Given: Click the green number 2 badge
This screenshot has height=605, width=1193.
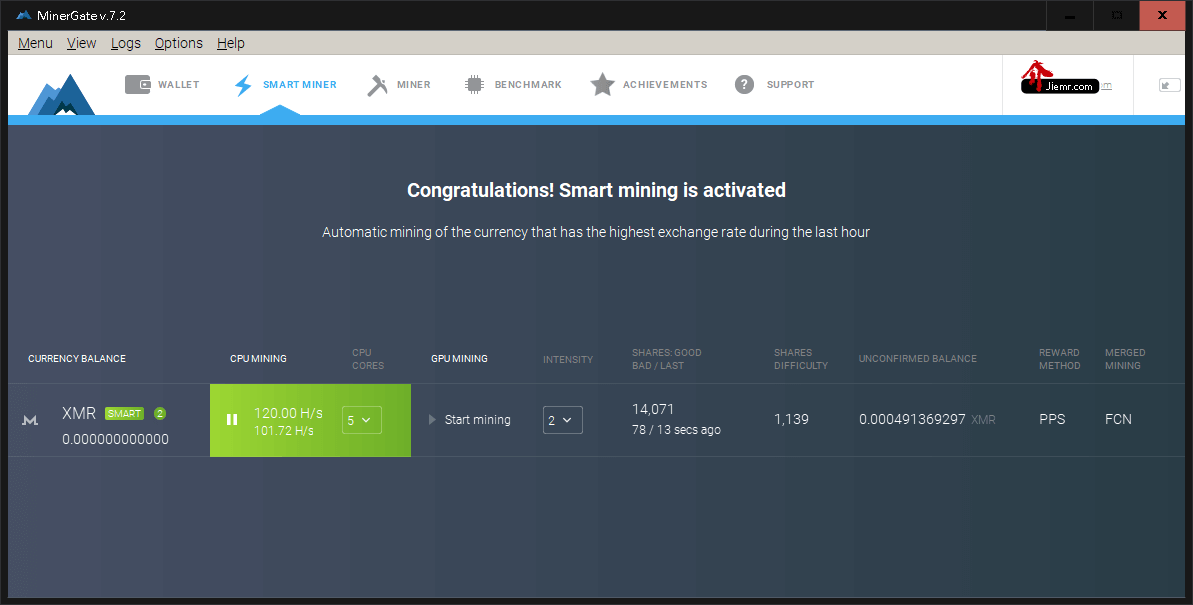Looking at the screenshot, I should pos(160,413).
